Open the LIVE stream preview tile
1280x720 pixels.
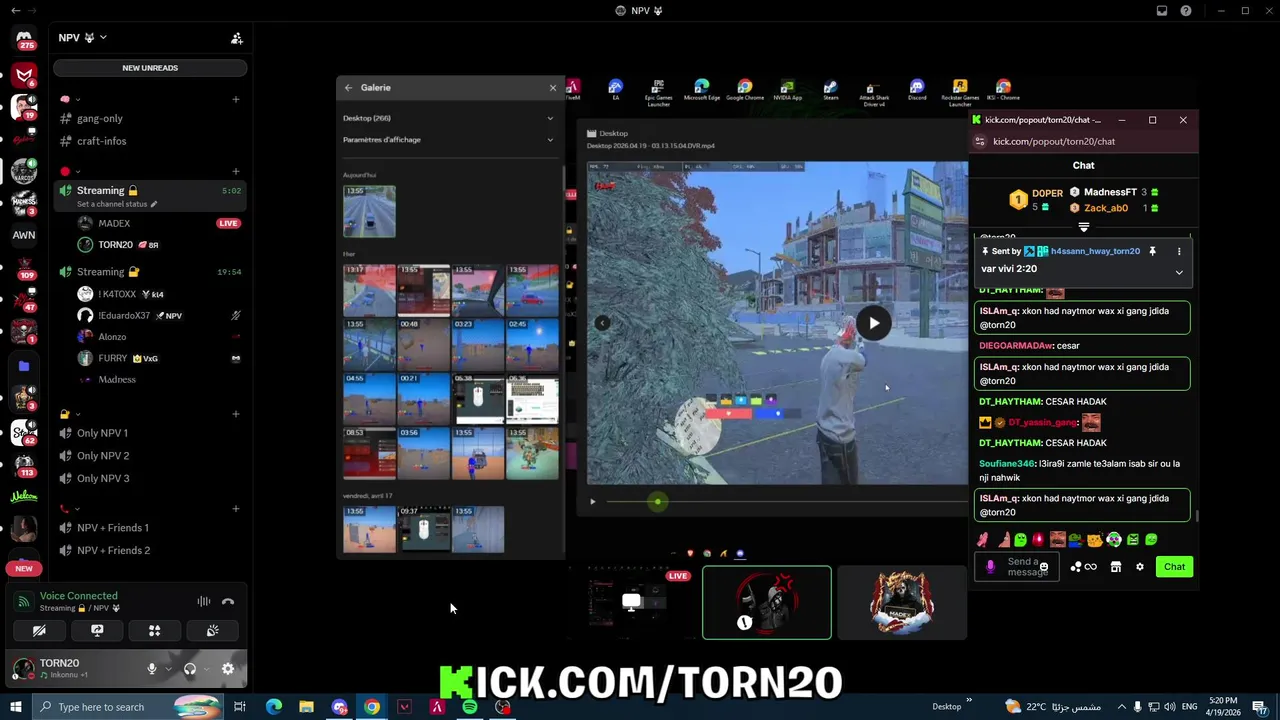point(632,602)
